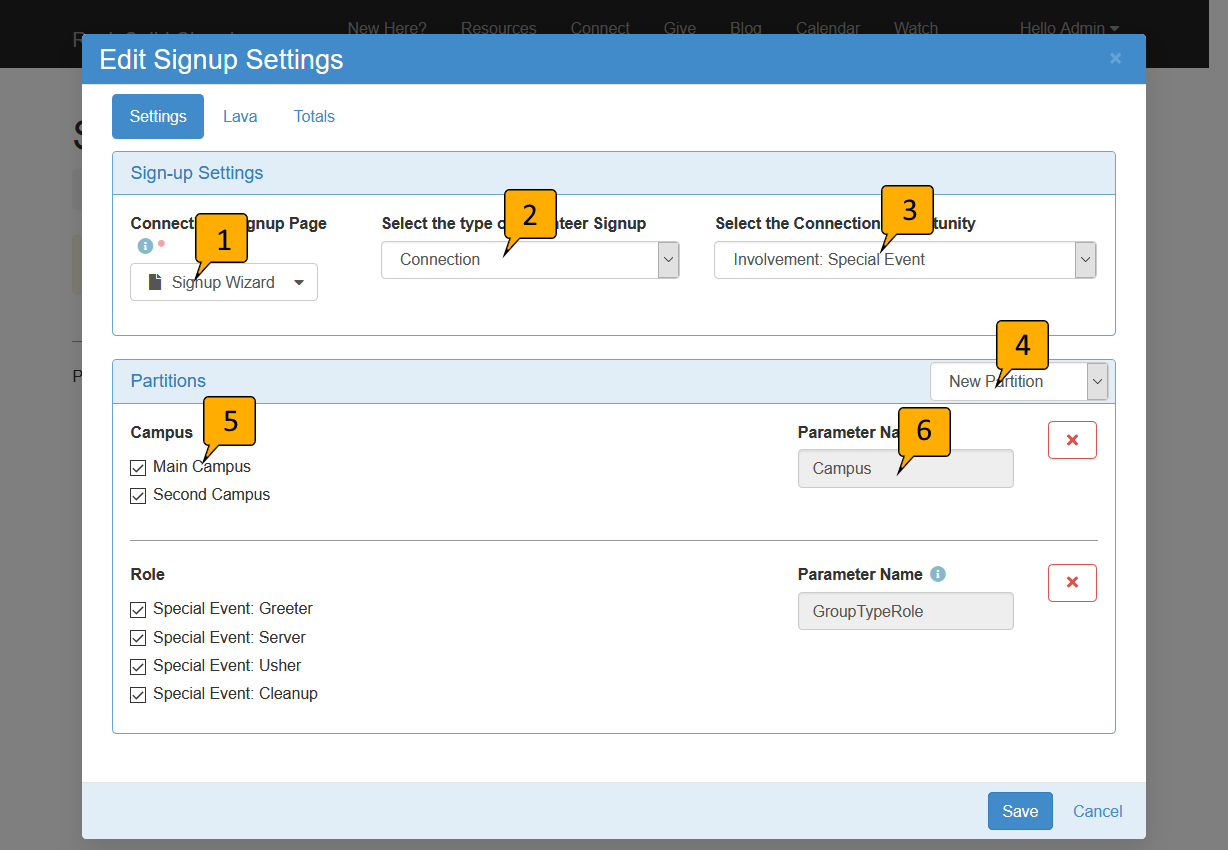Switch to the Lava tab
The height and width of the screenshot is (850, 1228).
240,116
